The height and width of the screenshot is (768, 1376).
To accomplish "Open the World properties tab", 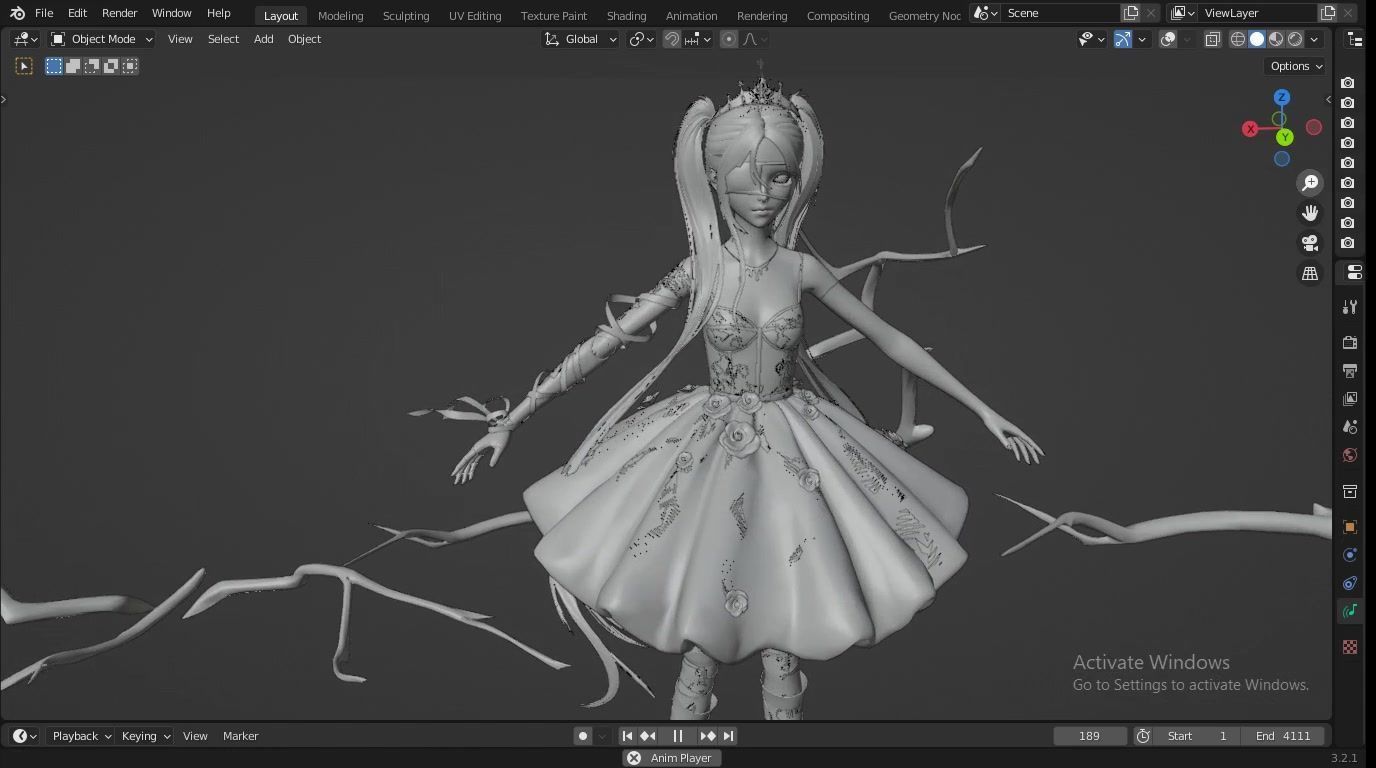I will point(1350,455).
